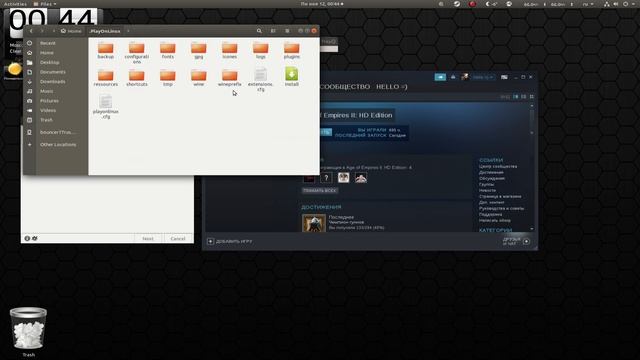640x360 pixels.
Task: Open the plugins folder
Action: 291,50
